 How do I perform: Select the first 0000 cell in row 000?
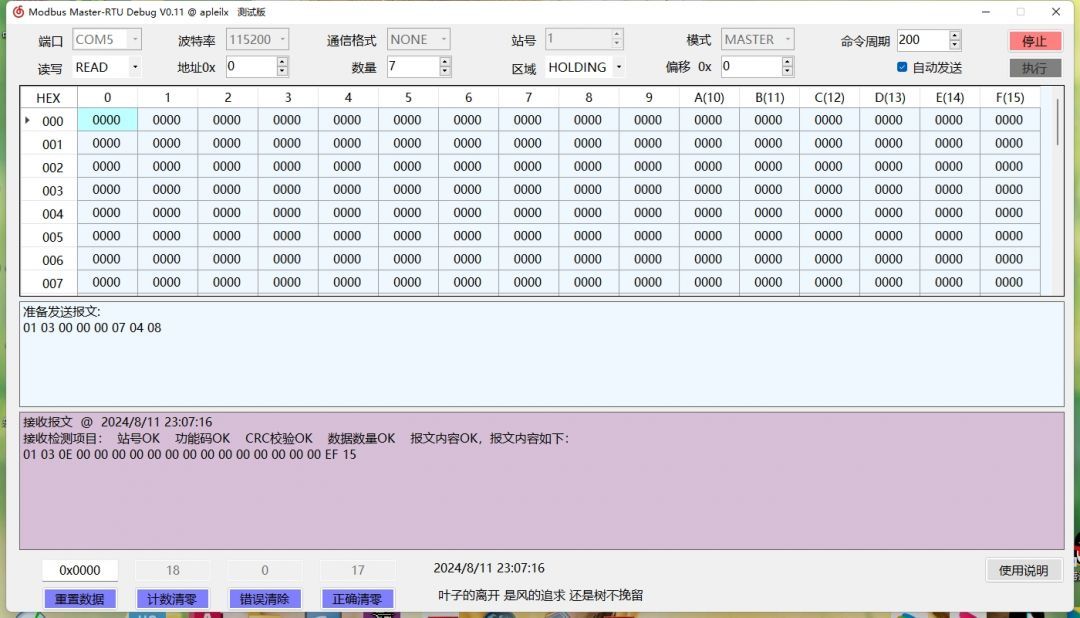pos(106,120)
